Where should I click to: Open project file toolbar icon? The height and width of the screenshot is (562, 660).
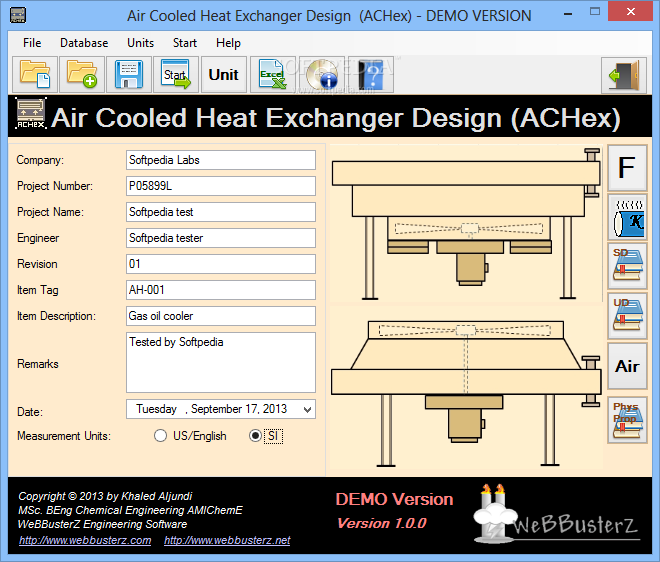point(35,75)
